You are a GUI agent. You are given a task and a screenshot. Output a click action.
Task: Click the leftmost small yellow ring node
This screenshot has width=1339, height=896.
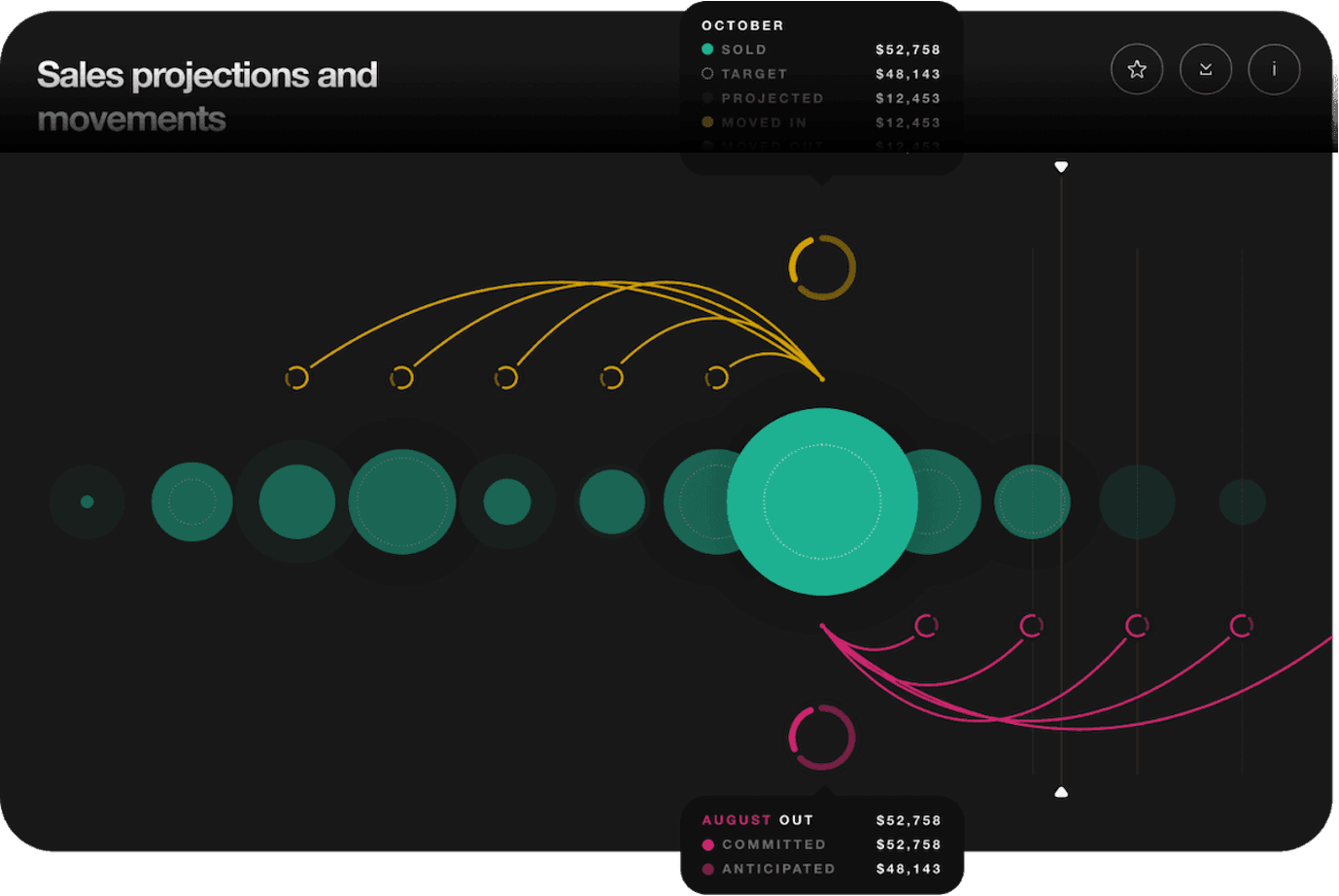pyautogui.click(x=297, y=377)
